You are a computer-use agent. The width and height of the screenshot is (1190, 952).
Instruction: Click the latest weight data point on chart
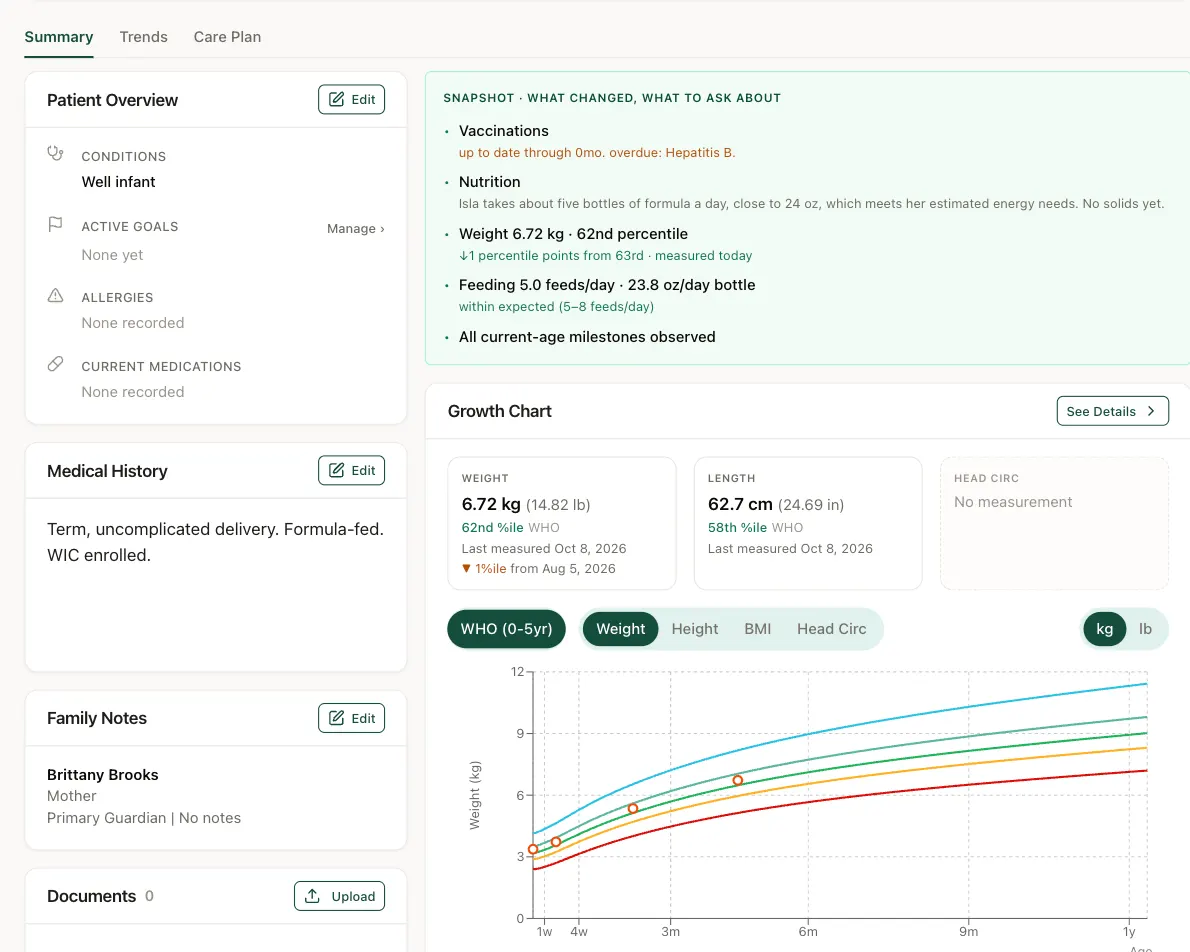(x=737, y=780)
